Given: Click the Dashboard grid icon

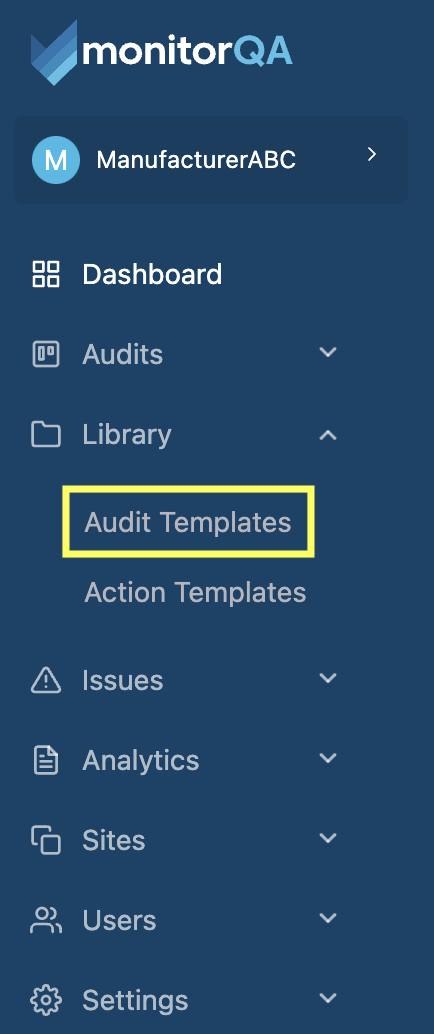Looking at the screenshot, I should pos(46,274).
